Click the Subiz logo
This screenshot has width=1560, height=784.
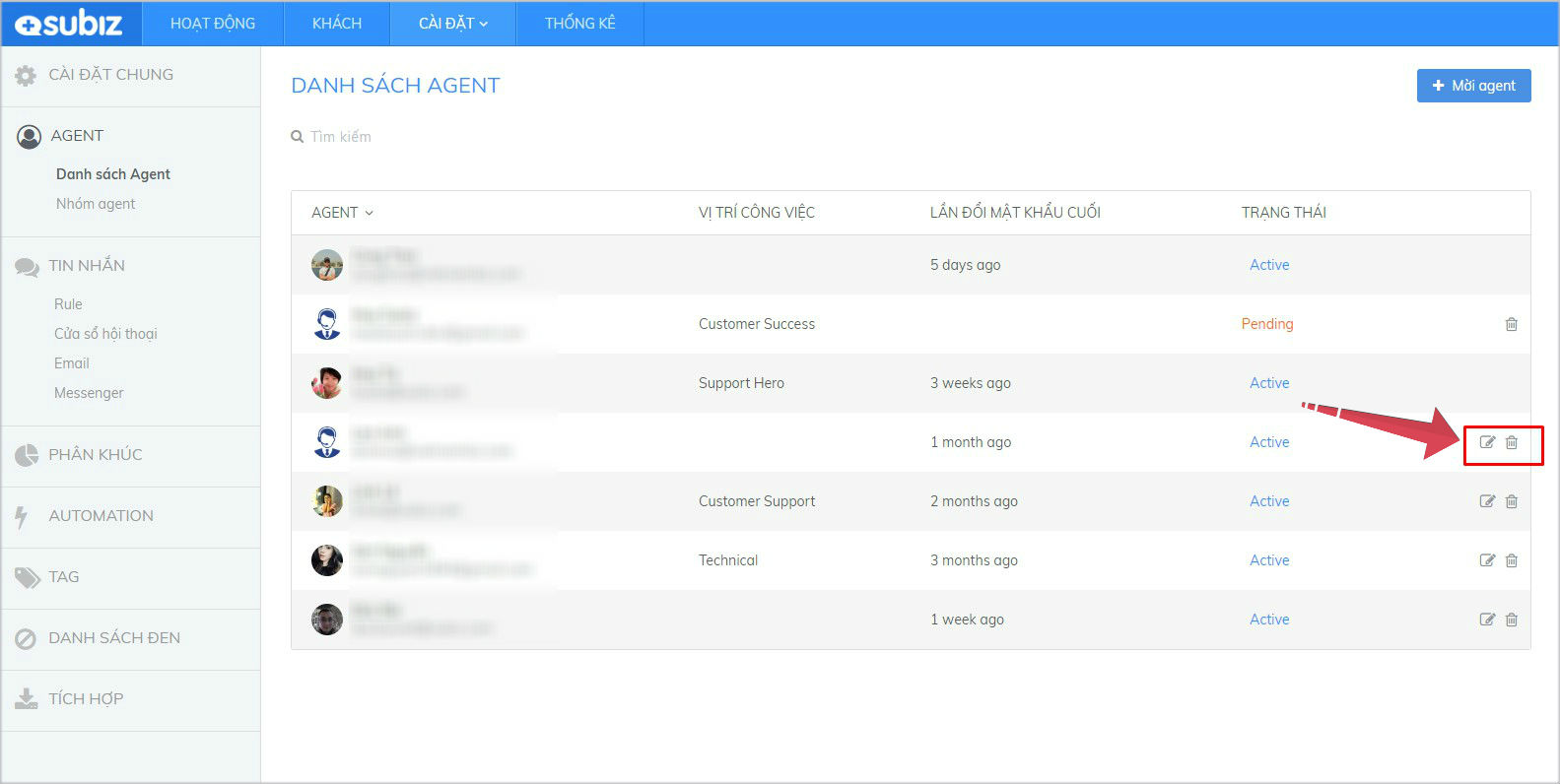tap(70, 24)
